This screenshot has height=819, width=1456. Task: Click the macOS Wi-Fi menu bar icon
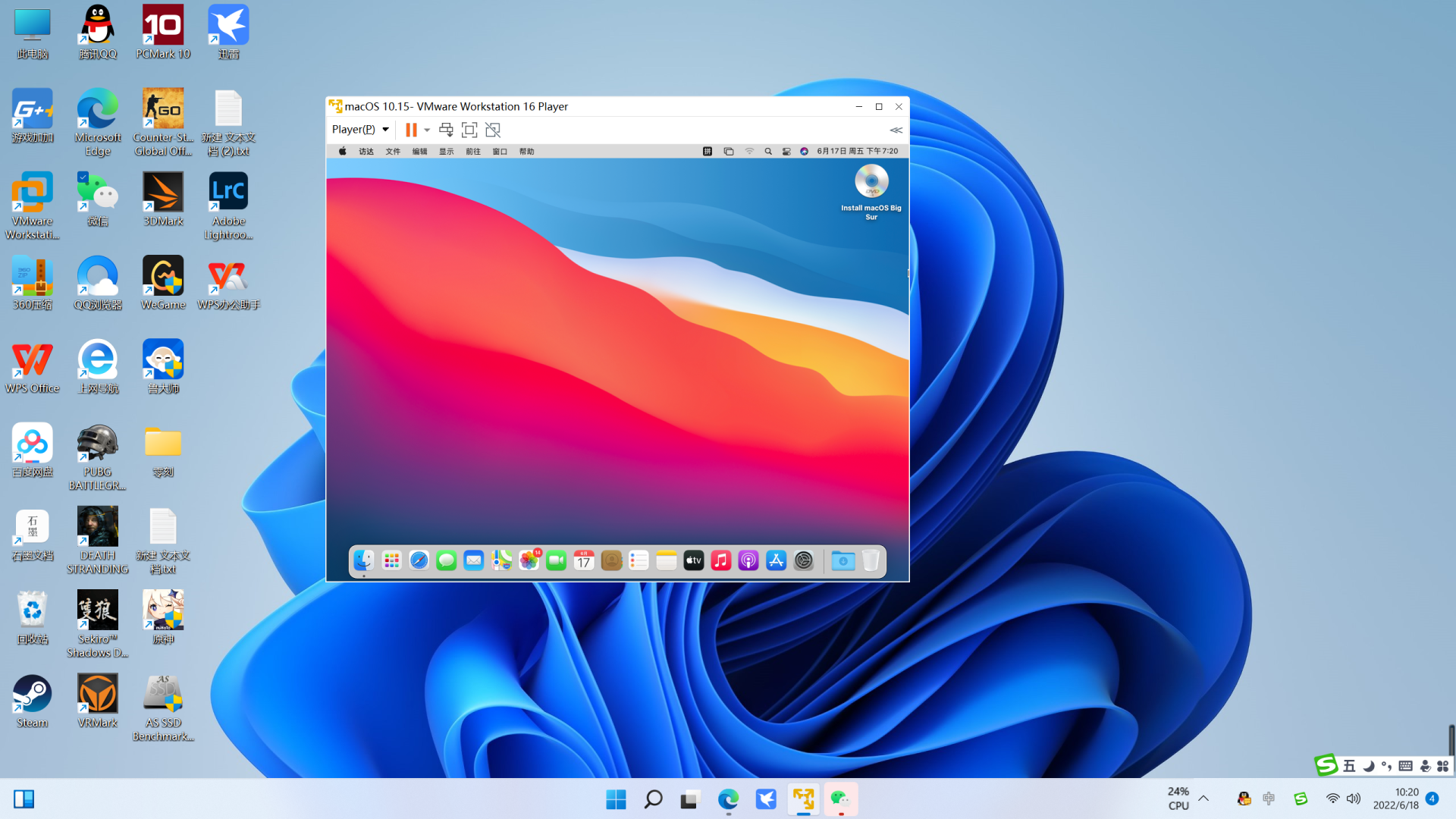(x=749, y=152)
